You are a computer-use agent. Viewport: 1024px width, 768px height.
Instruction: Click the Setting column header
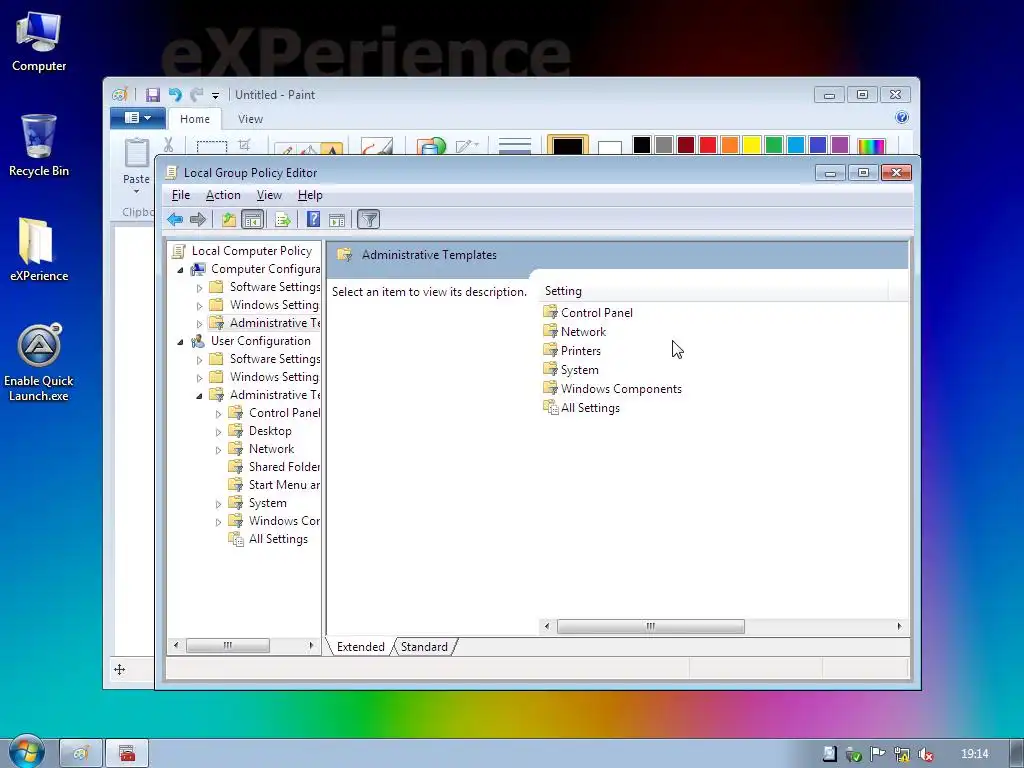714,291
